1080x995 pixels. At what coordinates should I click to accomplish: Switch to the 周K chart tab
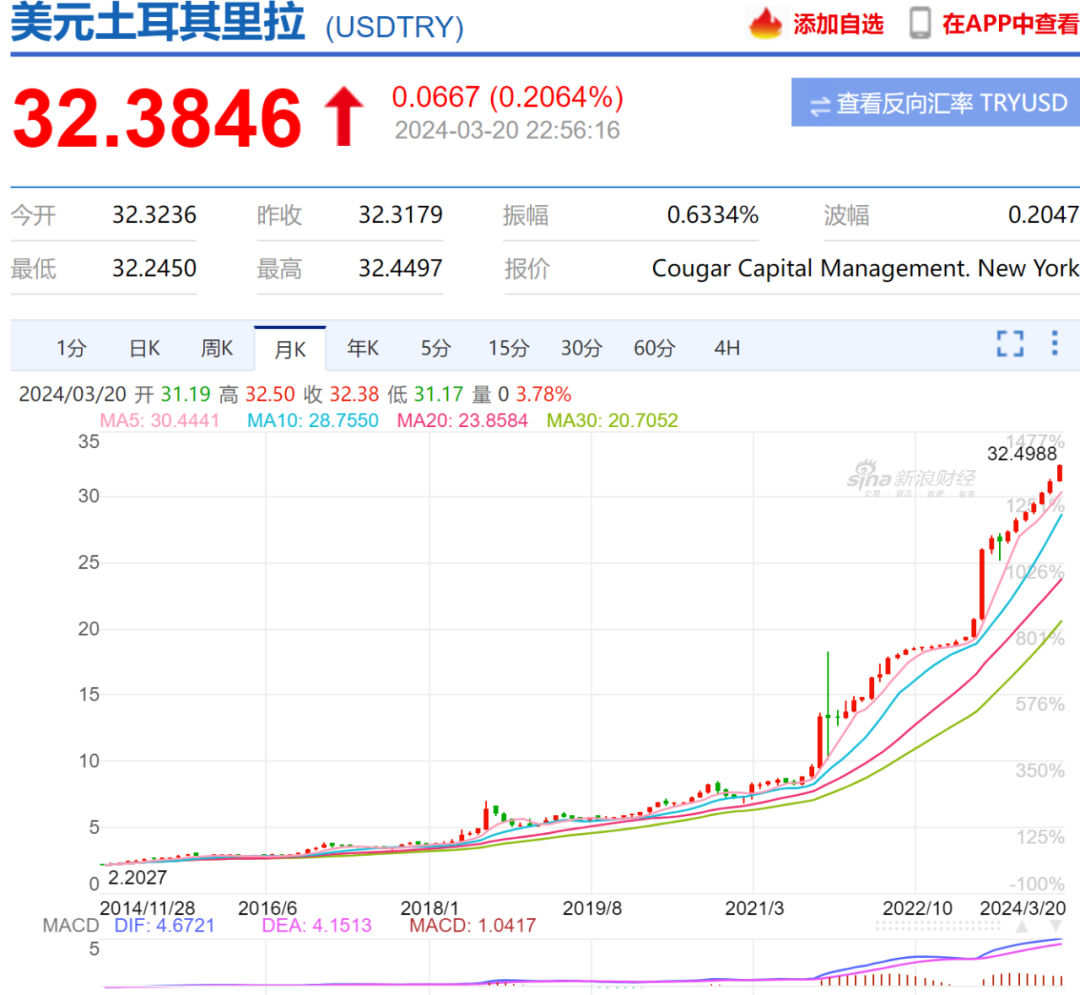click(217, 348)
